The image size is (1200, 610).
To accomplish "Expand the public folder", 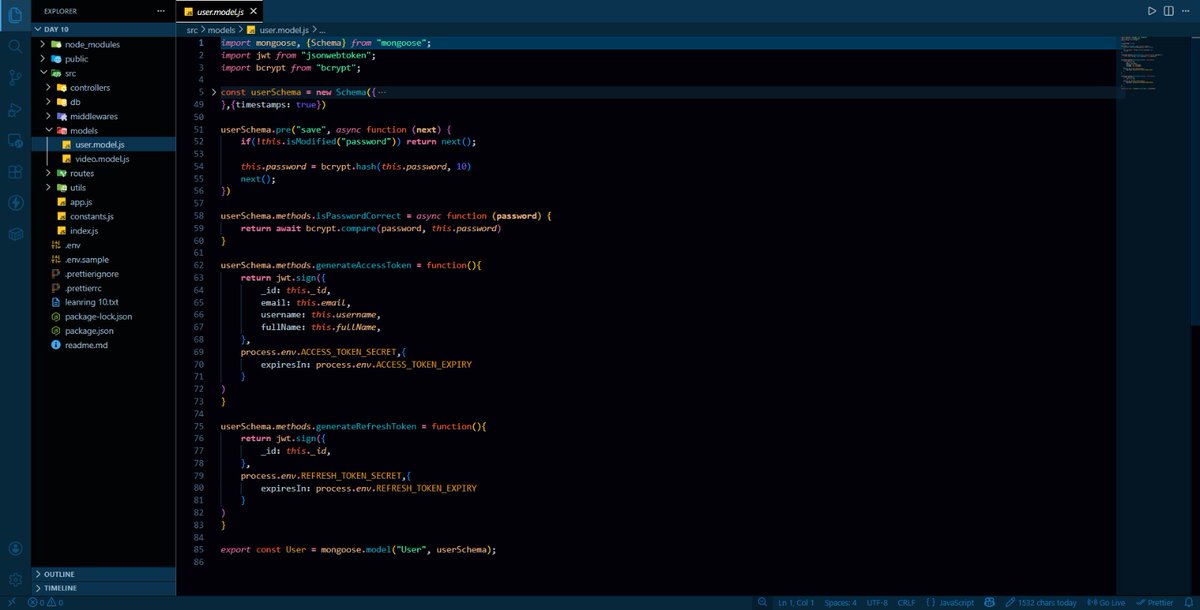I will point(103,58).
